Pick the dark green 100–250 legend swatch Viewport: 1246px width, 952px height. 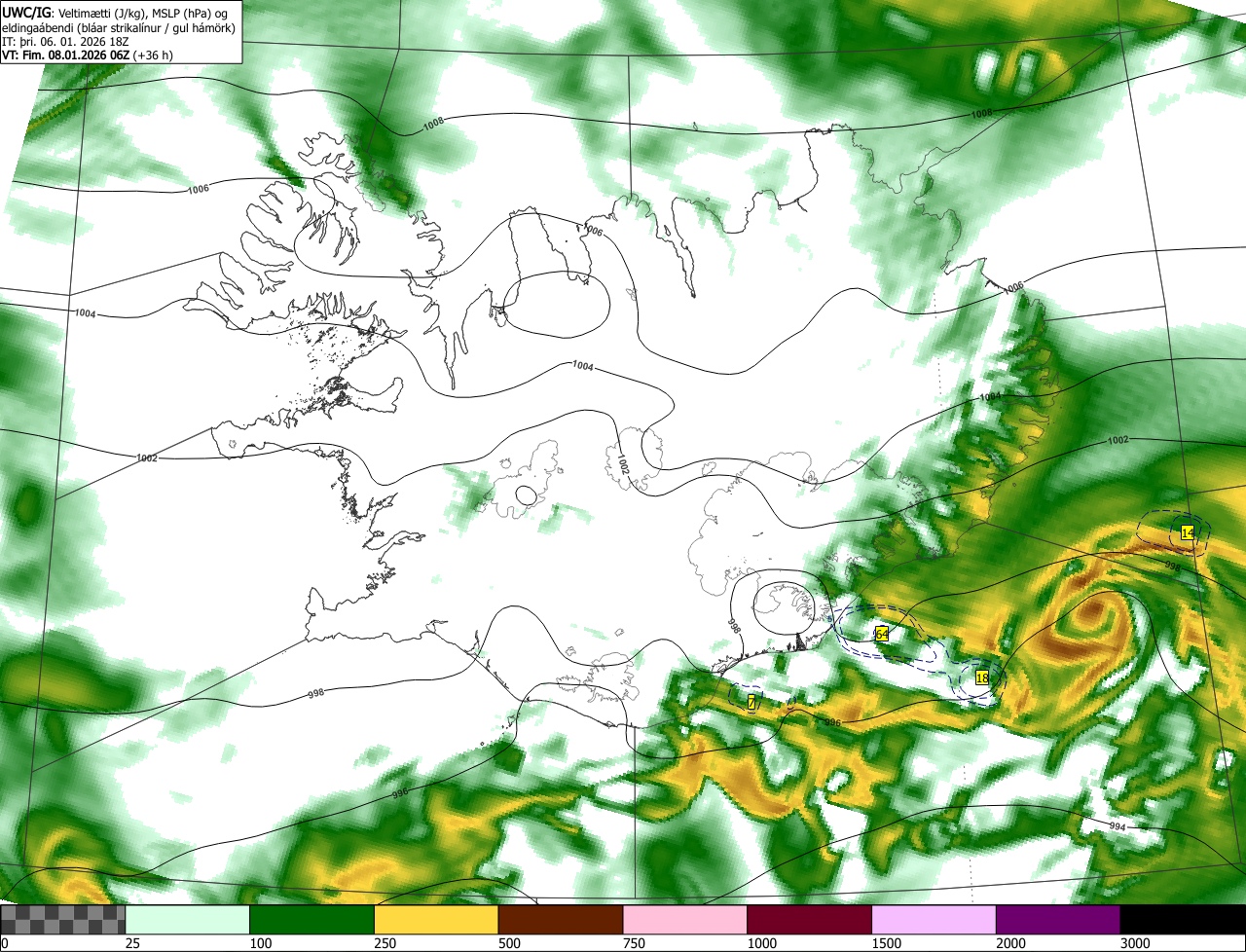click(x=311, y=920)
